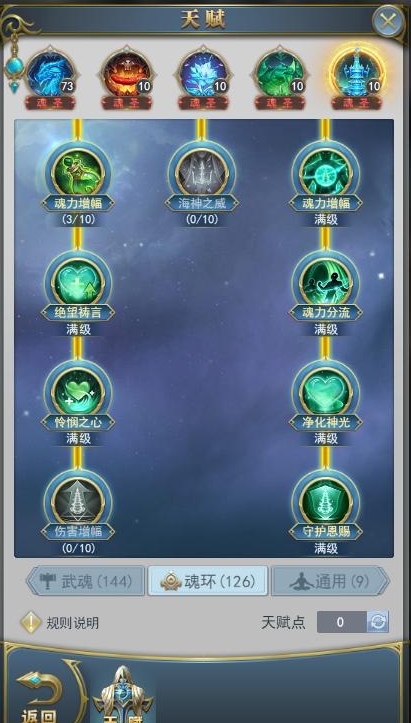This screenshot has width=411, height=723.
Task: Open the 海神之威 talent node
Action: tap(202, 173)
